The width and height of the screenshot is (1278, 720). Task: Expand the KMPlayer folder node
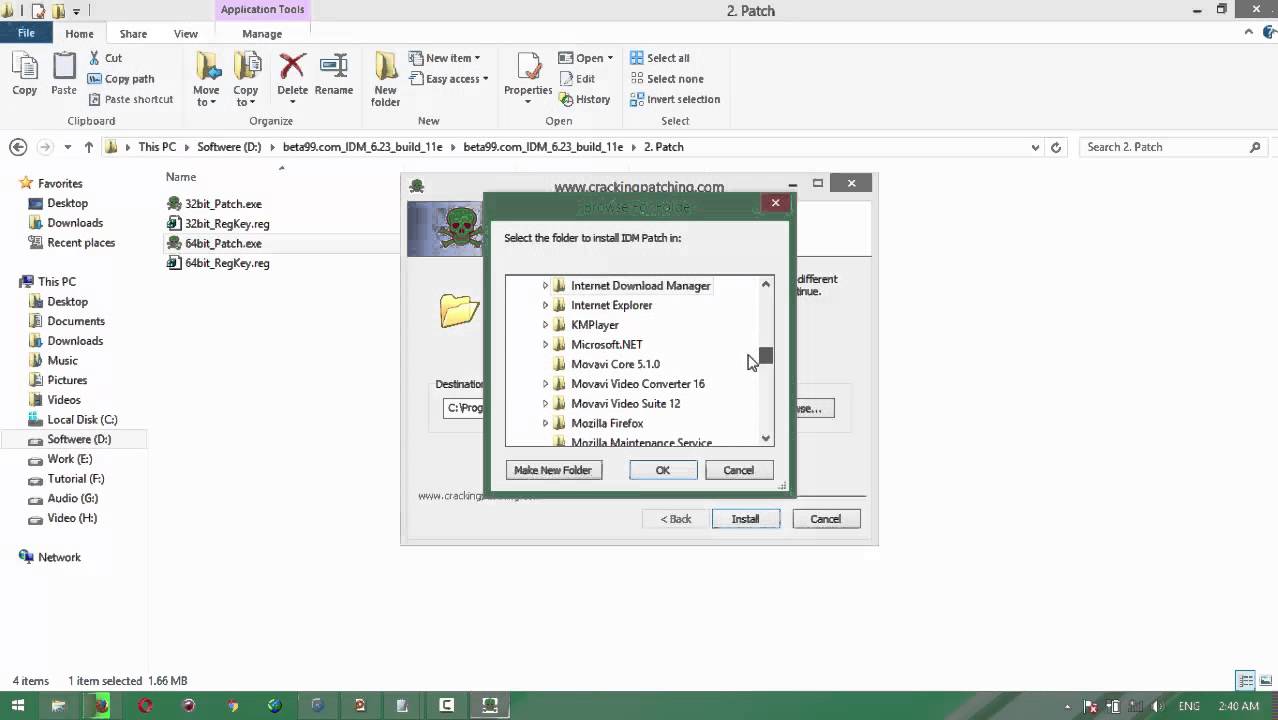(x=545, y=325)
